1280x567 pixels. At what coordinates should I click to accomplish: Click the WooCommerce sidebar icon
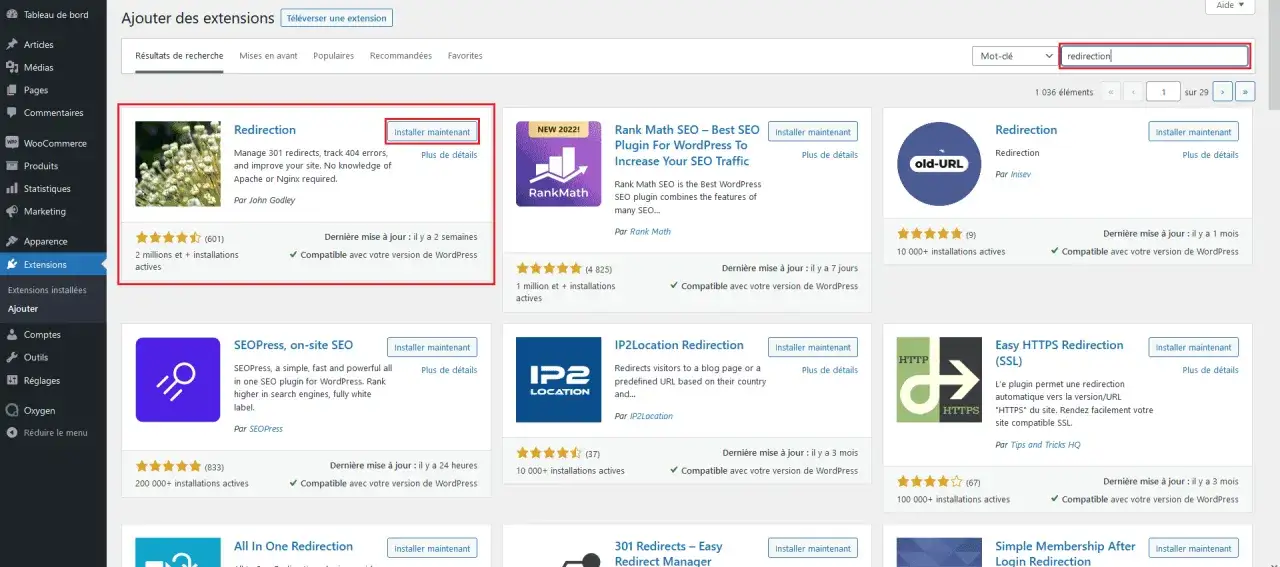pos(12,143)
